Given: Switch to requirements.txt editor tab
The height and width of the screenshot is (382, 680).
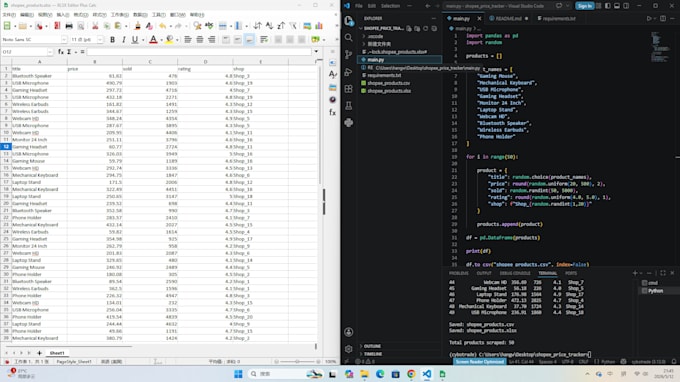Looking at the screenshot, I should (x=558, y=19).
